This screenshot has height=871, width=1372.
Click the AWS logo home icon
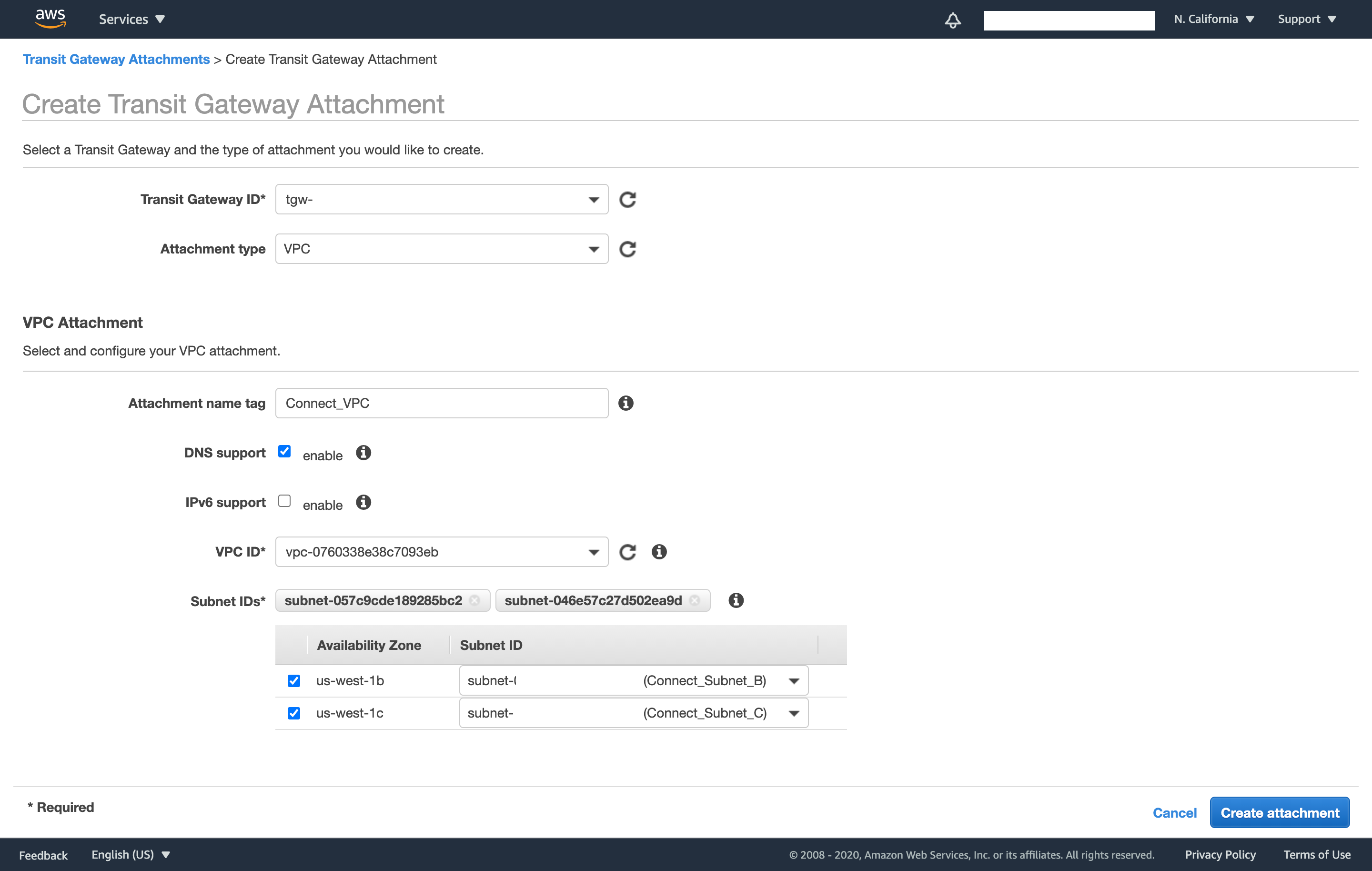[50, 18]
